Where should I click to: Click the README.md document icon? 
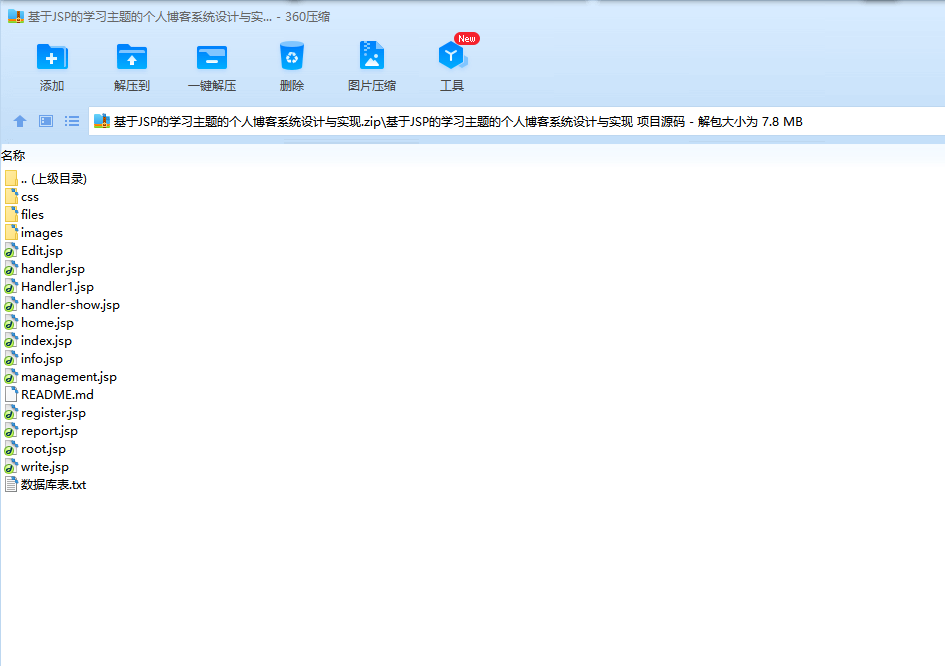(x=11, y=395)
